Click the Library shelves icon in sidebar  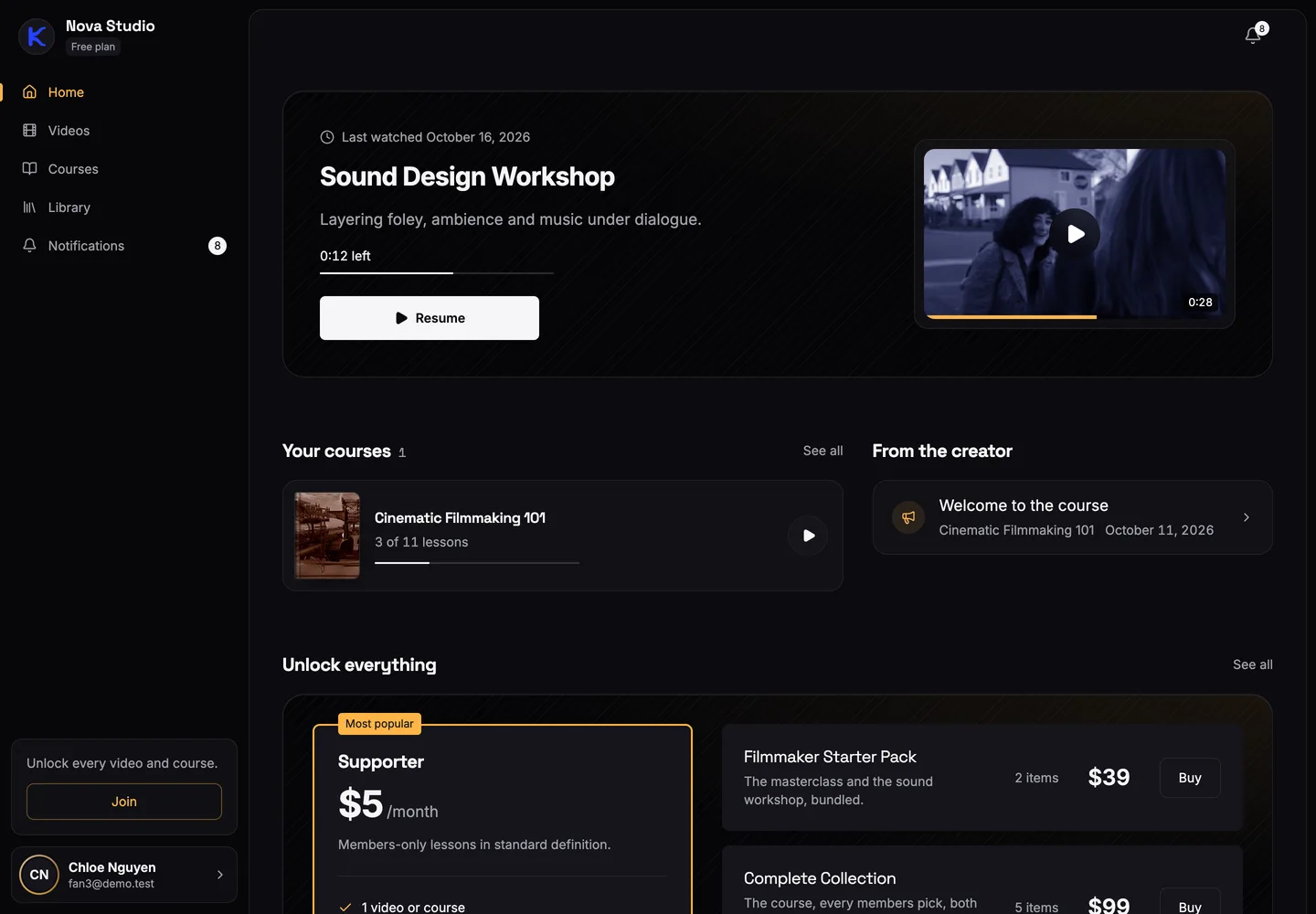tap(30, 207)
